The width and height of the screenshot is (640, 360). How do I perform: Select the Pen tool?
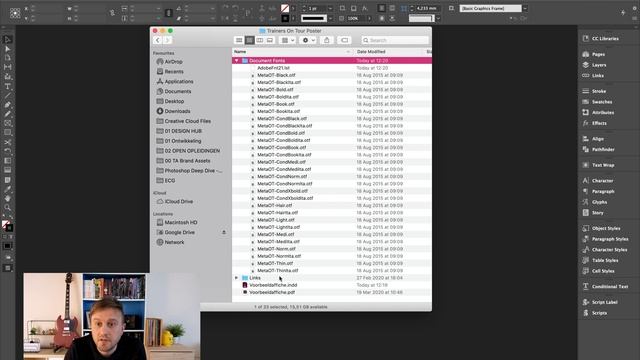coord(7,105)
